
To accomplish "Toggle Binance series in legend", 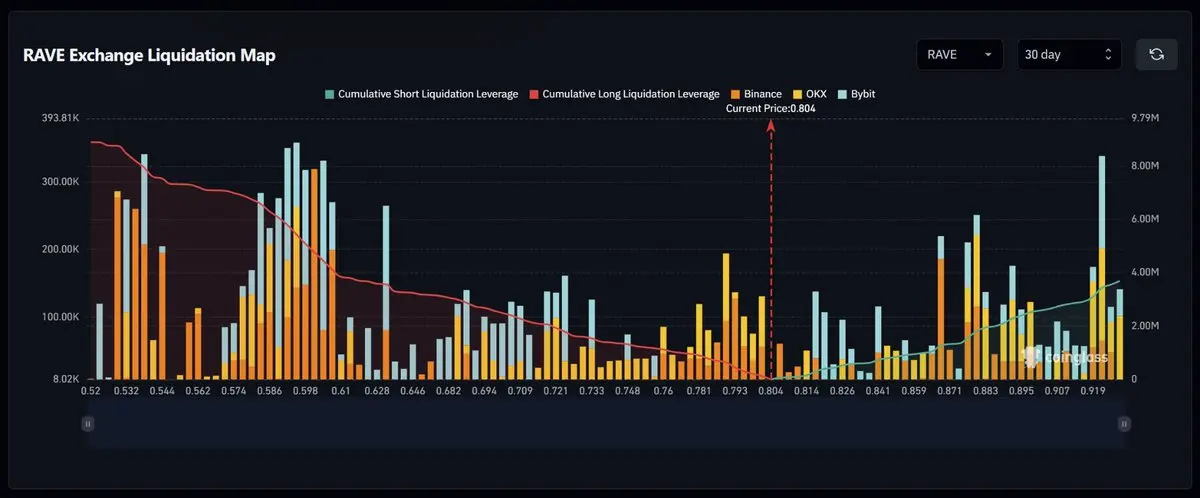I will [756, 94].
